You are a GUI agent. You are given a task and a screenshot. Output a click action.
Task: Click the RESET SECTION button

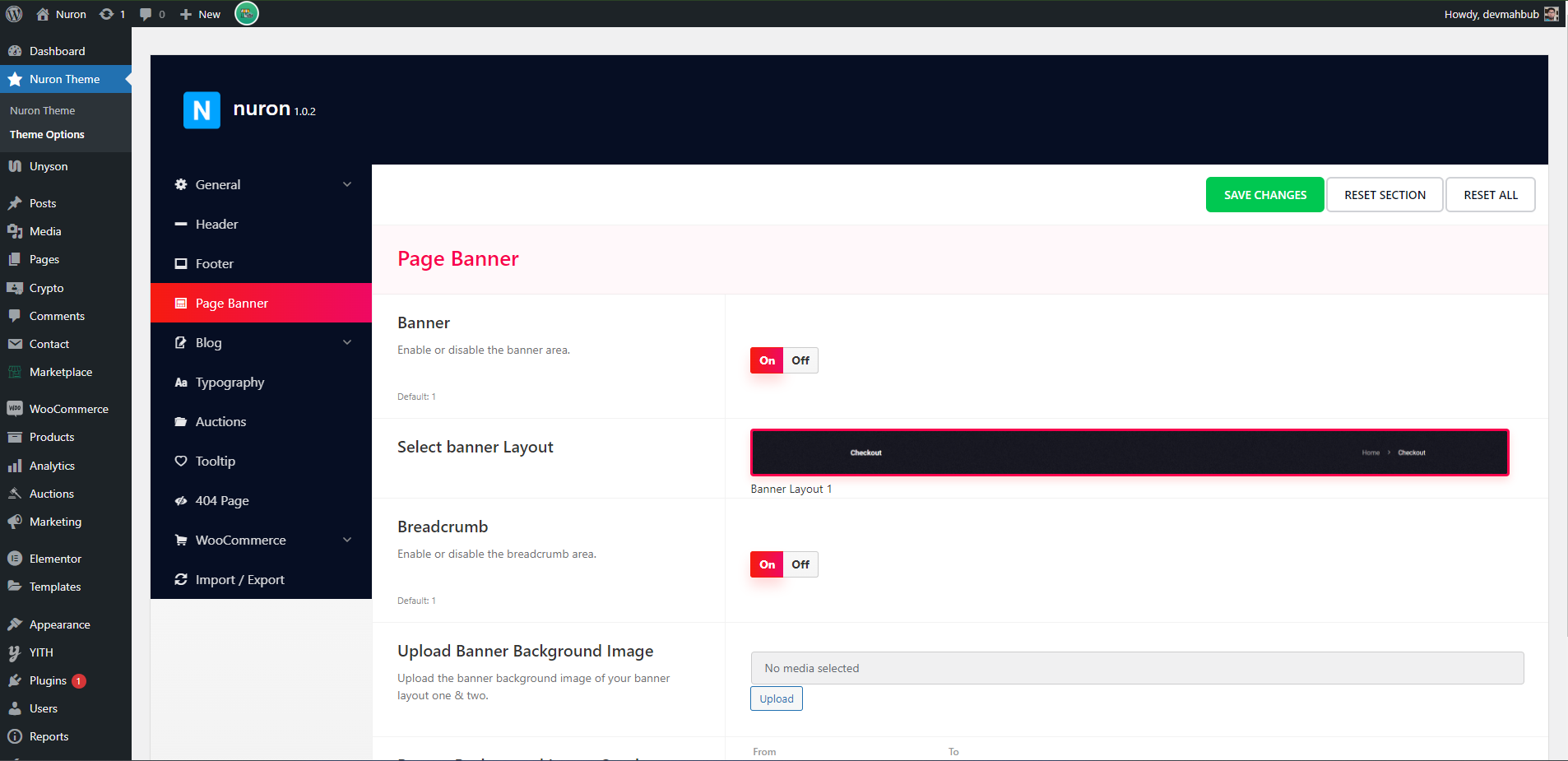coord(1385,195)
